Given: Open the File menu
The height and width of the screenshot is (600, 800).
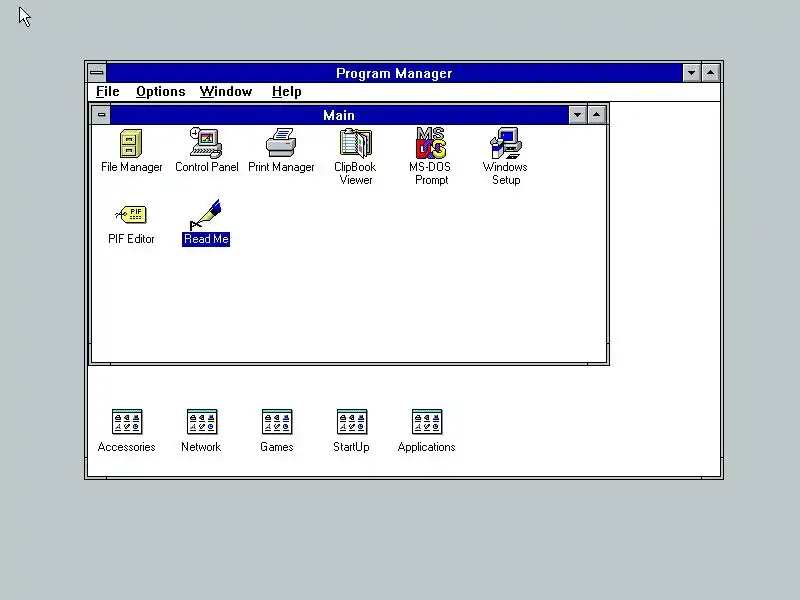Looking at the screenshot, I should click(x=108, y=92).
